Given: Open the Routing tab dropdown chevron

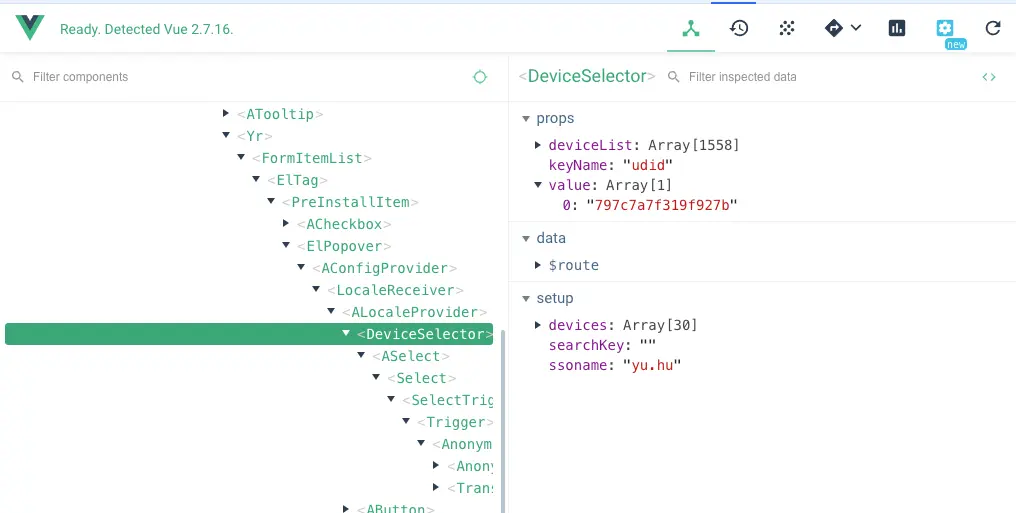Looking at the screenshot, I should [856, 28].
